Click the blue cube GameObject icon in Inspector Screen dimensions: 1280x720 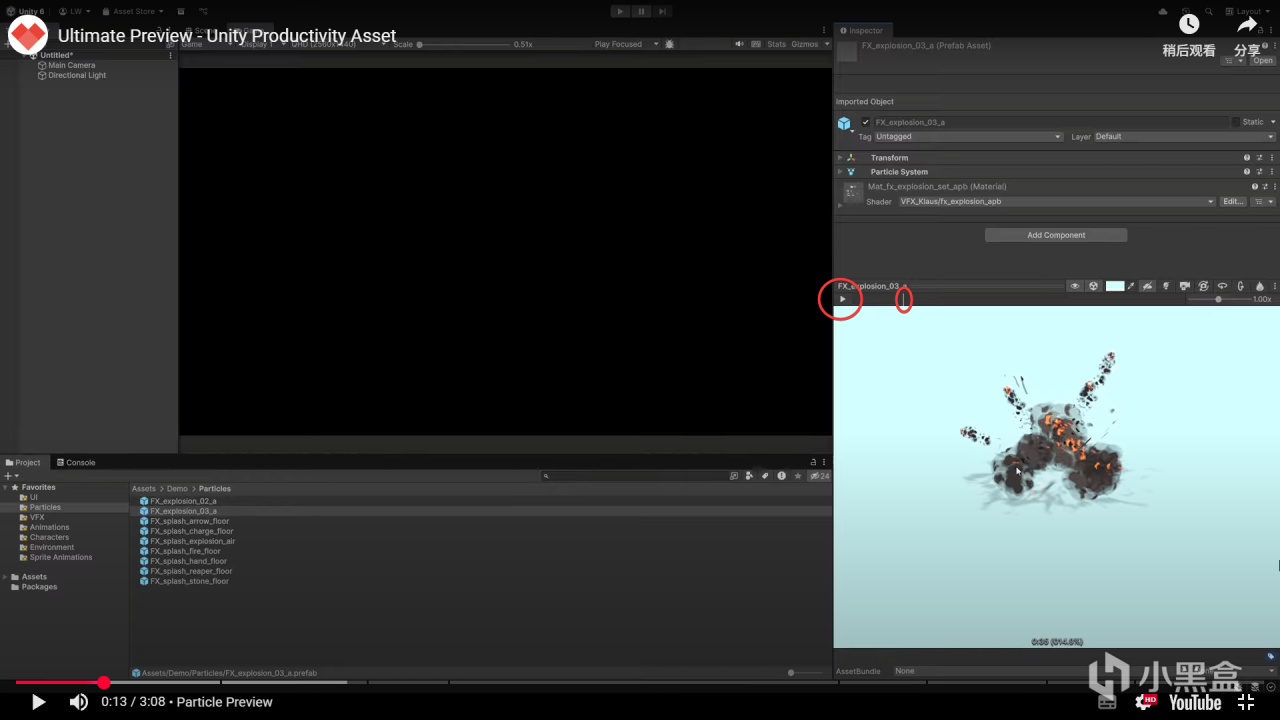(x=844, y=123)
